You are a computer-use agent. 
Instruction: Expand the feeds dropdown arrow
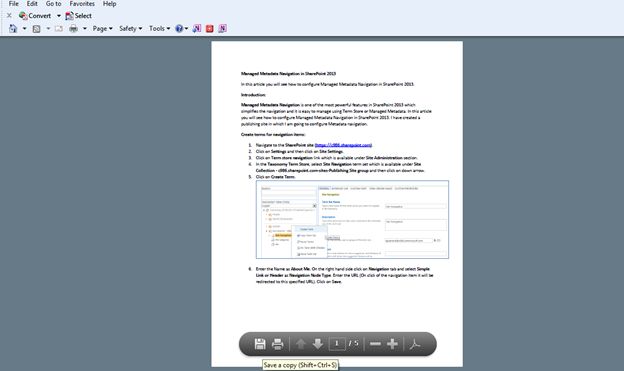[48, 29]
